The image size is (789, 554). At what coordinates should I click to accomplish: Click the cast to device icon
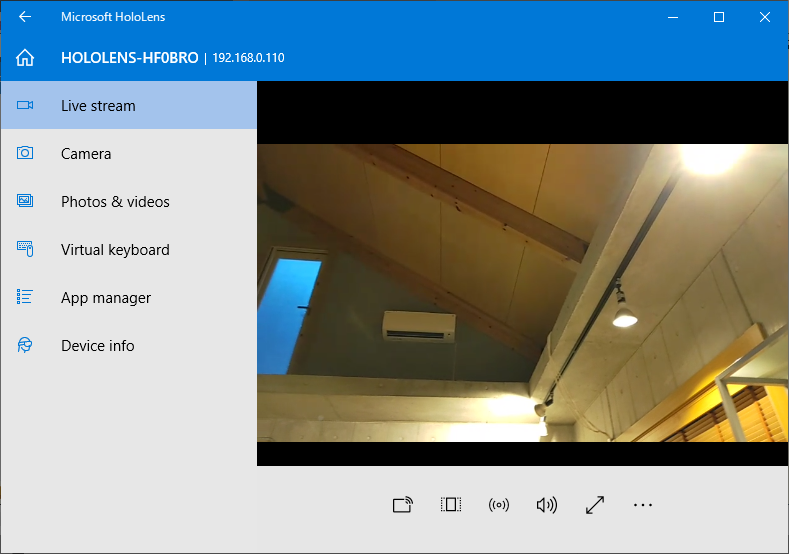[x=402, y=505]
